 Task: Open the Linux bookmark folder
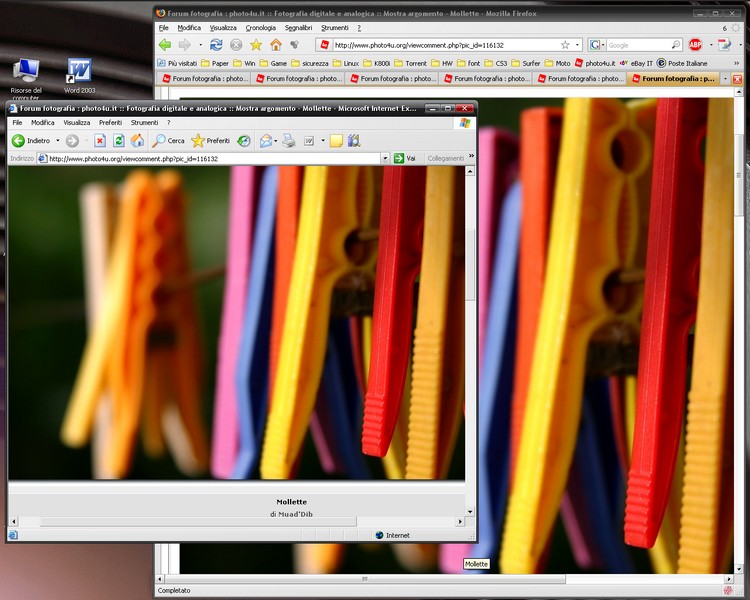coord(346,63)
